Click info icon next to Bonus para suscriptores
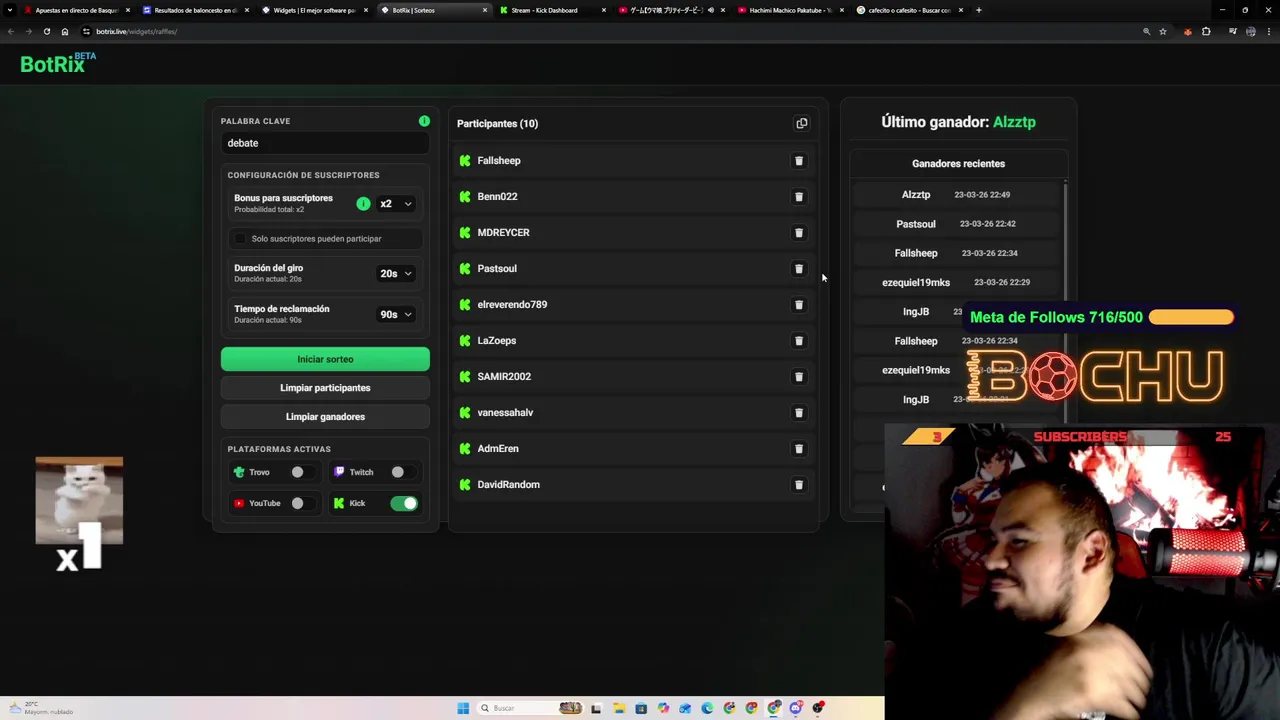1280x720 pixels. [x=363, y=203]
